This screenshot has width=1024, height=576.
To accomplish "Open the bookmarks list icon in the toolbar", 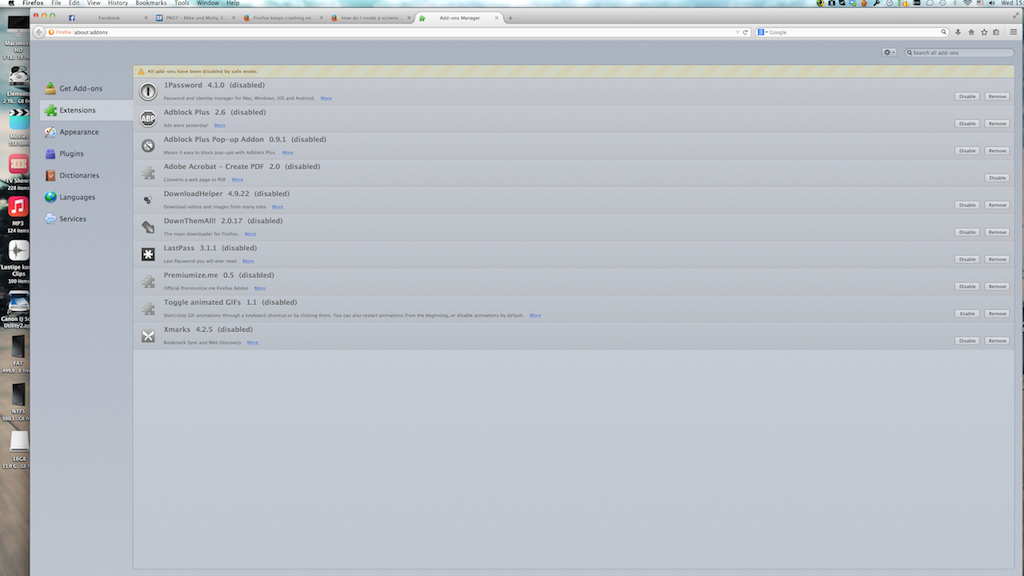I will tap(996, 32).
